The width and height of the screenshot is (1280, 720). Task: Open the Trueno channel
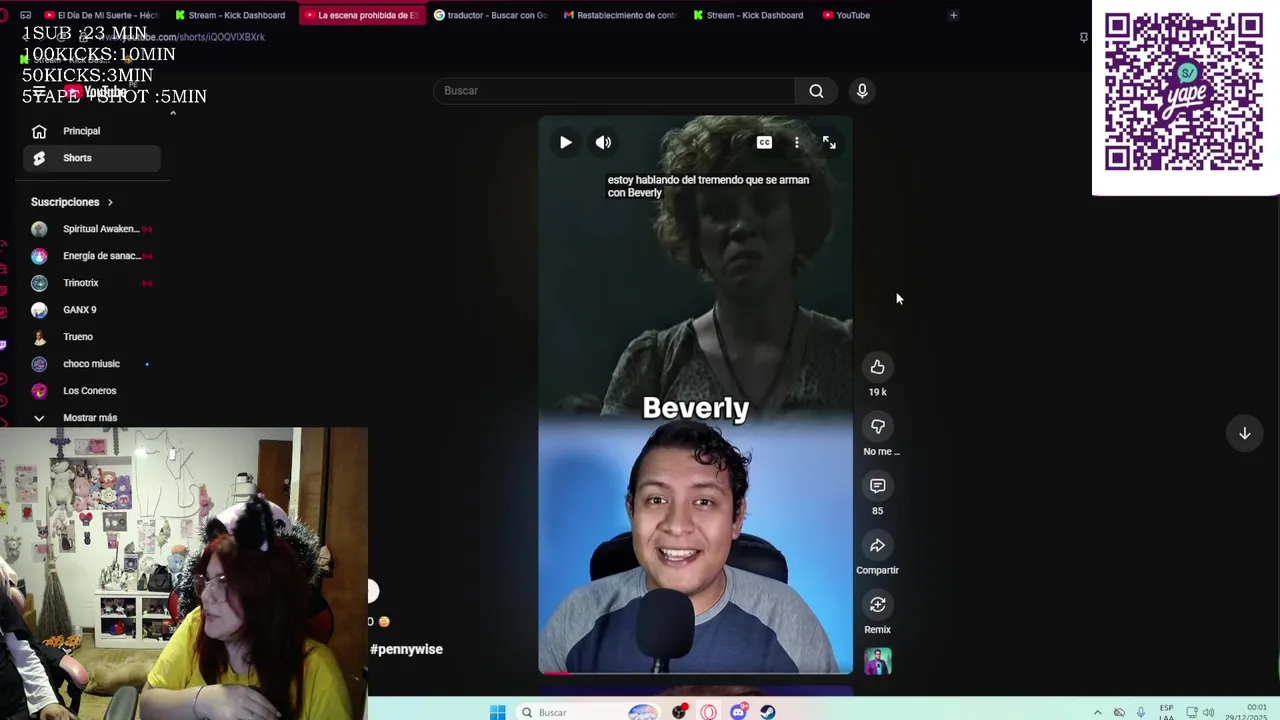click(92, 337)
